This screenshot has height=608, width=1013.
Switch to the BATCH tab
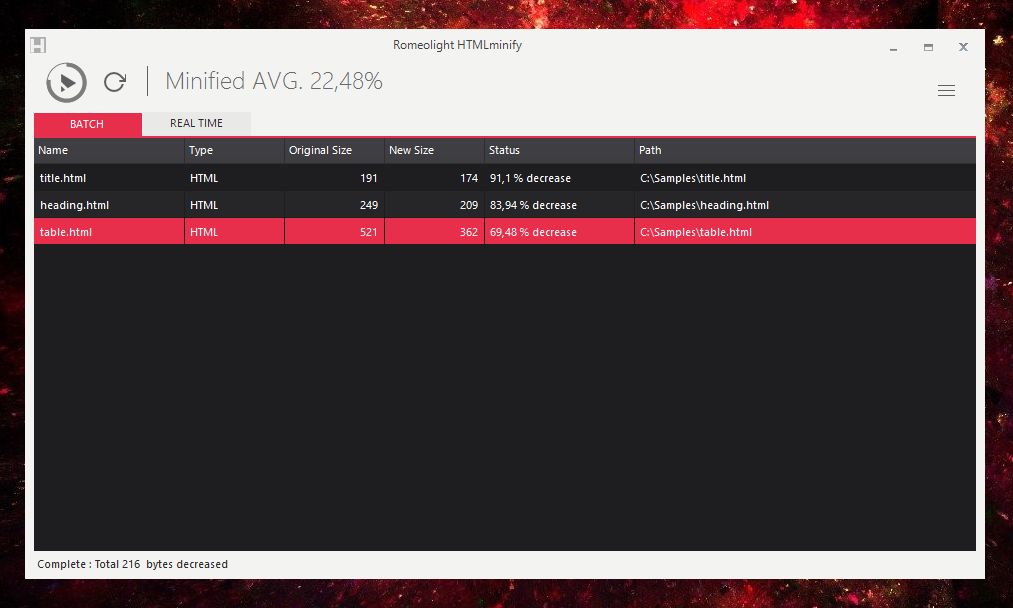click(x=87, y=124)
